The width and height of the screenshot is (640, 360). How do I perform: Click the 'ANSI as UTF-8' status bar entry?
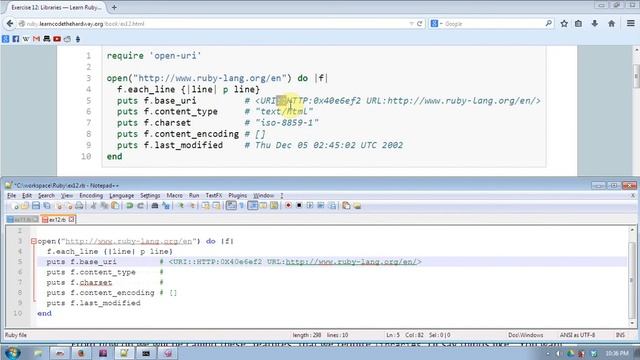(x=577, y=335)
